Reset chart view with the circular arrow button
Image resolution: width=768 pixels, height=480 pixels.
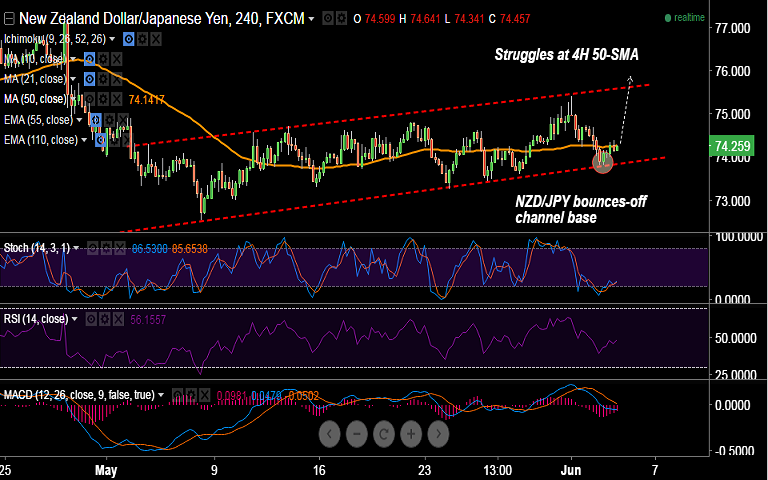pyautogui.click(x=384, y=434)
